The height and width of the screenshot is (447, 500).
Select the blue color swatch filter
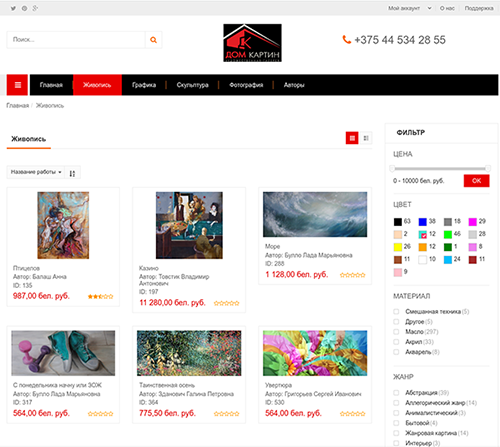[x=423, y=222]
